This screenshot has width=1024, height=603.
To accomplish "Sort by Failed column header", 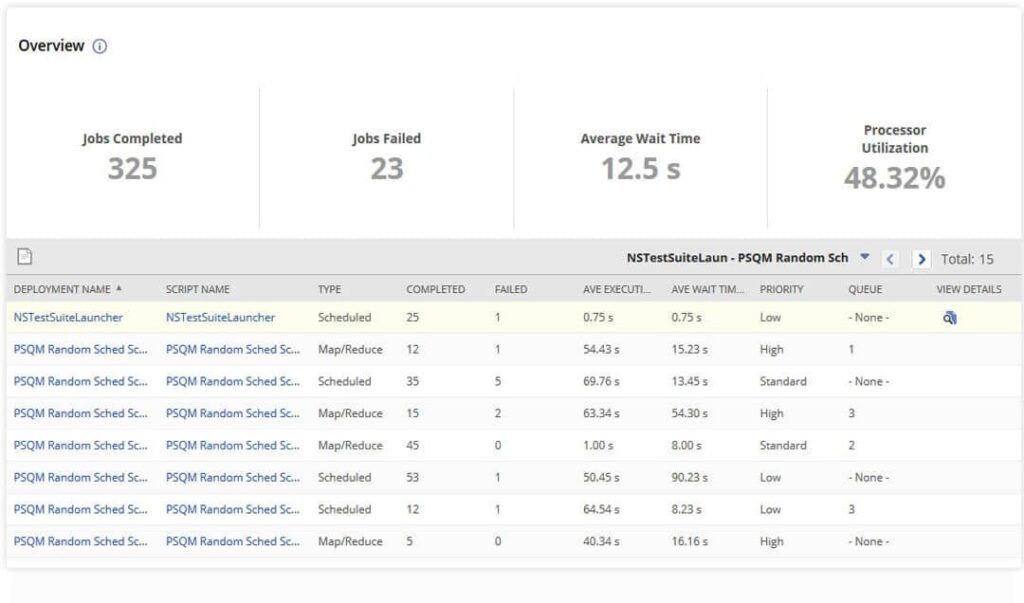I will (x=511, y=289).
